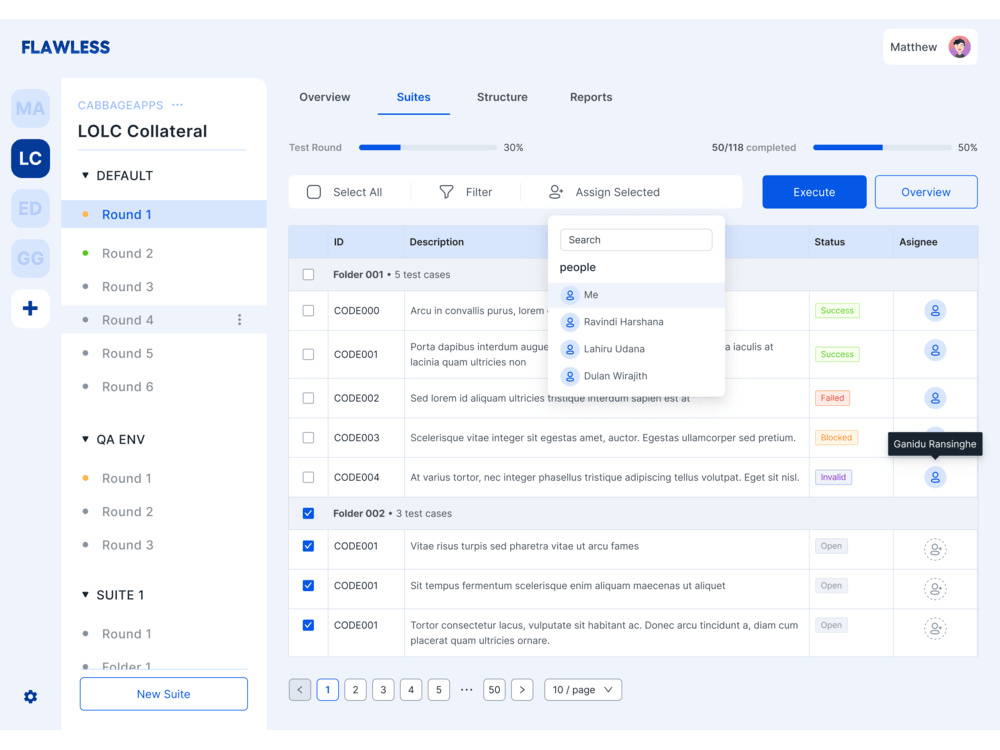Click the Blocked status badge
The width and height of the screenshot is (1000, 750).
(x=836, y=438)
